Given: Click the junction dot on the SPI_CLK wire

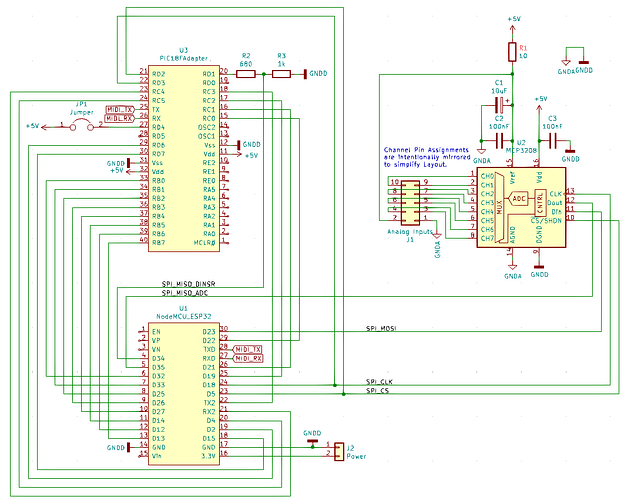Looking at the screenshot, I should 335,385.
